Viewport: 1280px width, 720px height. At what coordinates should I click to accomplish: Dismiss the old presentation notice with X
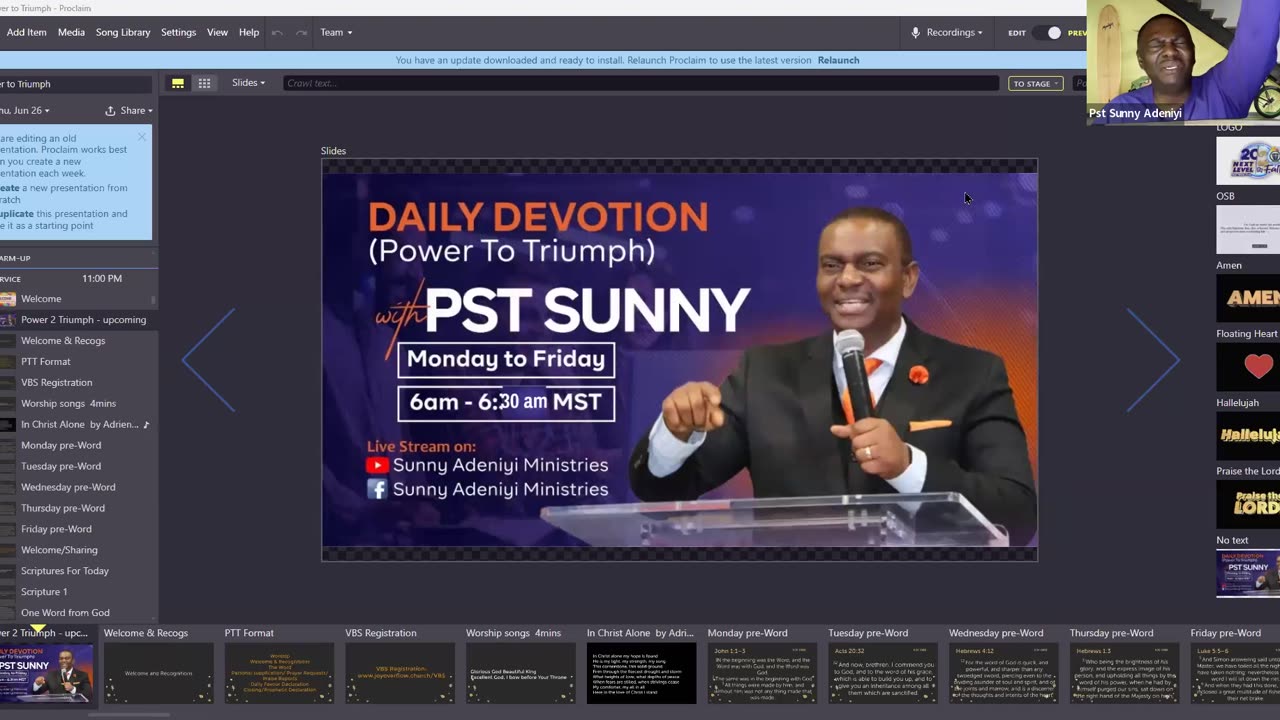pos(142,137)
